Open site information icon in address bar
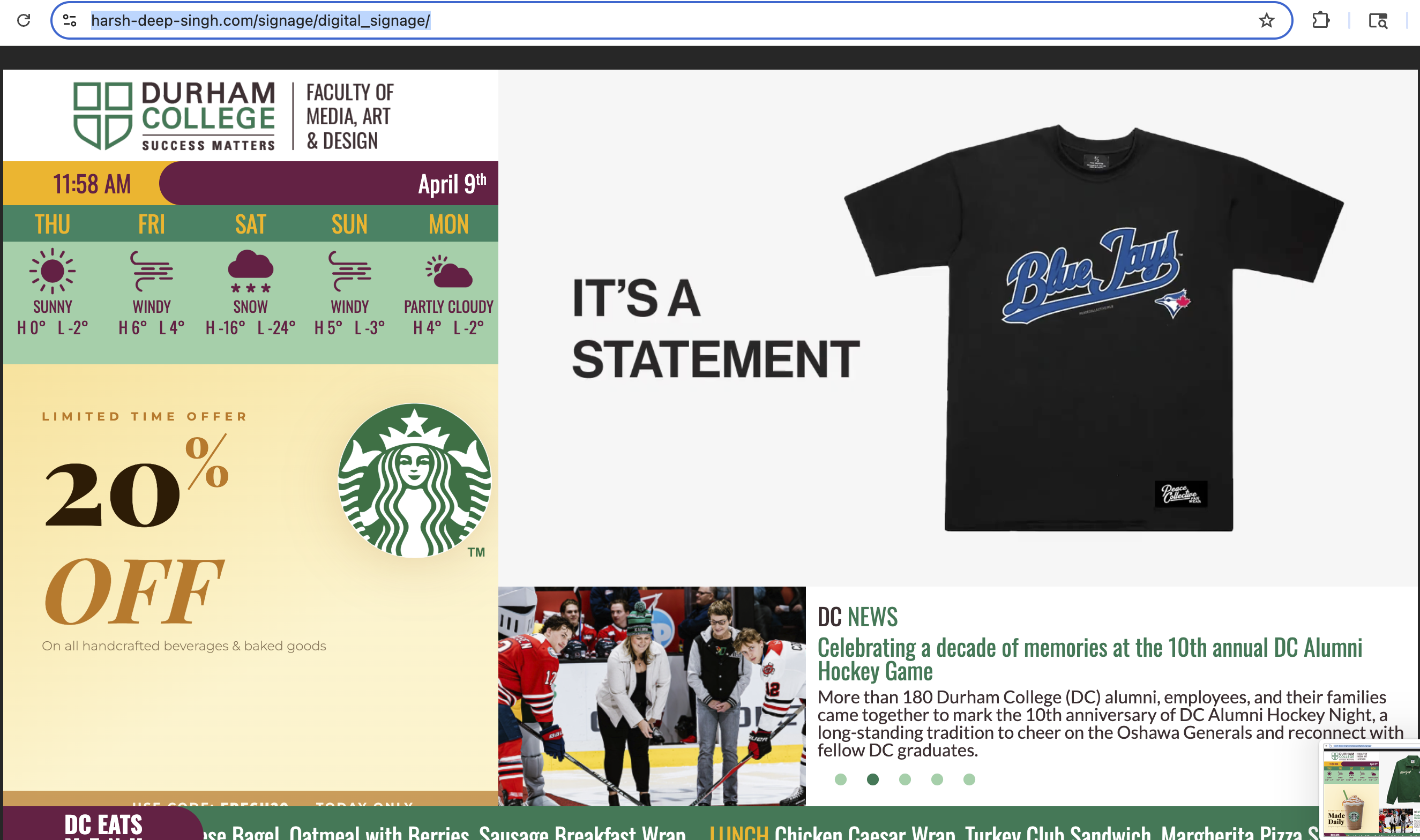The image size is (1420, 840). tap(70, 21)
